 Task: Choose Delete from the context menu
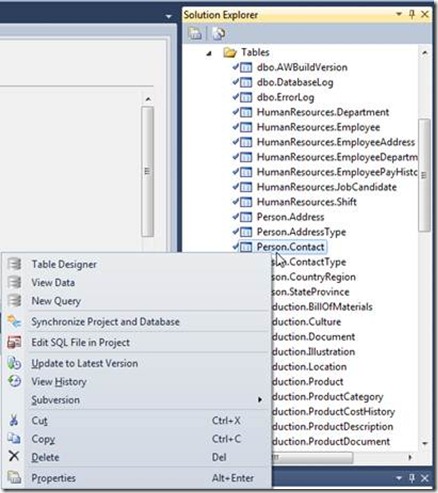tap(45, 457)
